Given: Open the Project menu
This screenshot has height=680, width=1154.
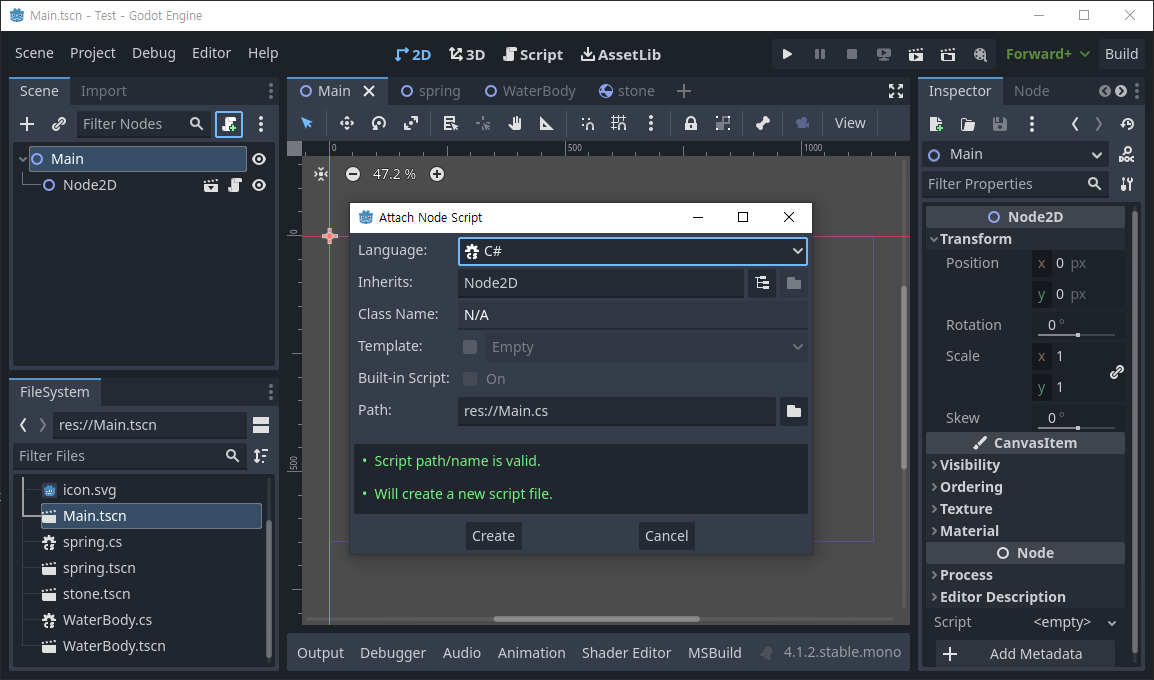Looking at the screenshot, I should click(x=93, y=53).
